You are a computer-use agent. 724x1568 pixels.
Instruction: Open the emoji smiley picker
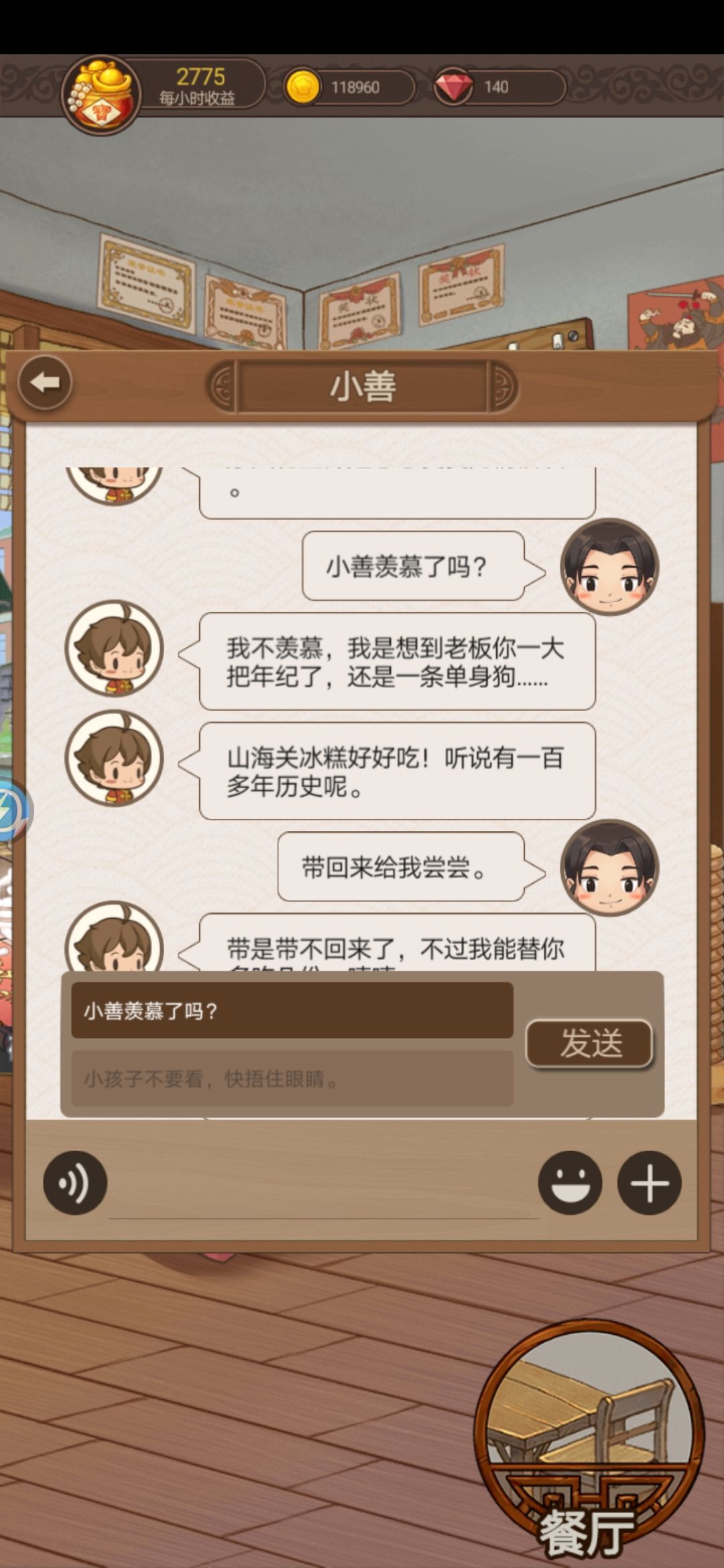pyautogui.click(x=570, y=1183)
